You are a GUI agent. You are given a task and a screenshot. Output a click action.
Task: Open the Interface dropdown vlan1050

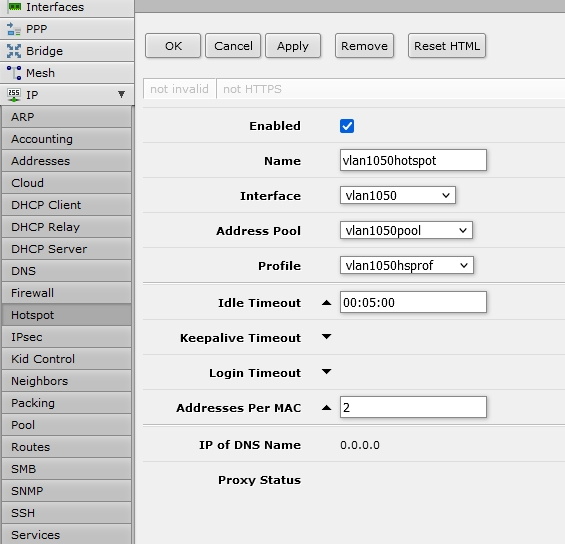pos(397,195)
